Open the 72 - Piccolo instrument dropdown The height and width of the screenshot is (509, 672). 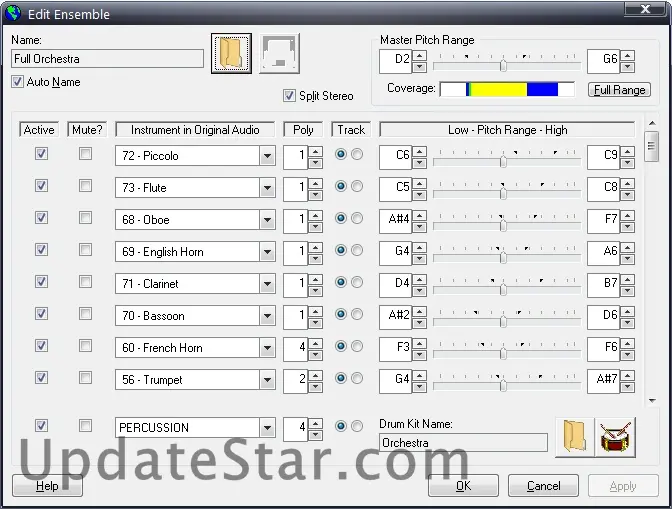[267, 156]
